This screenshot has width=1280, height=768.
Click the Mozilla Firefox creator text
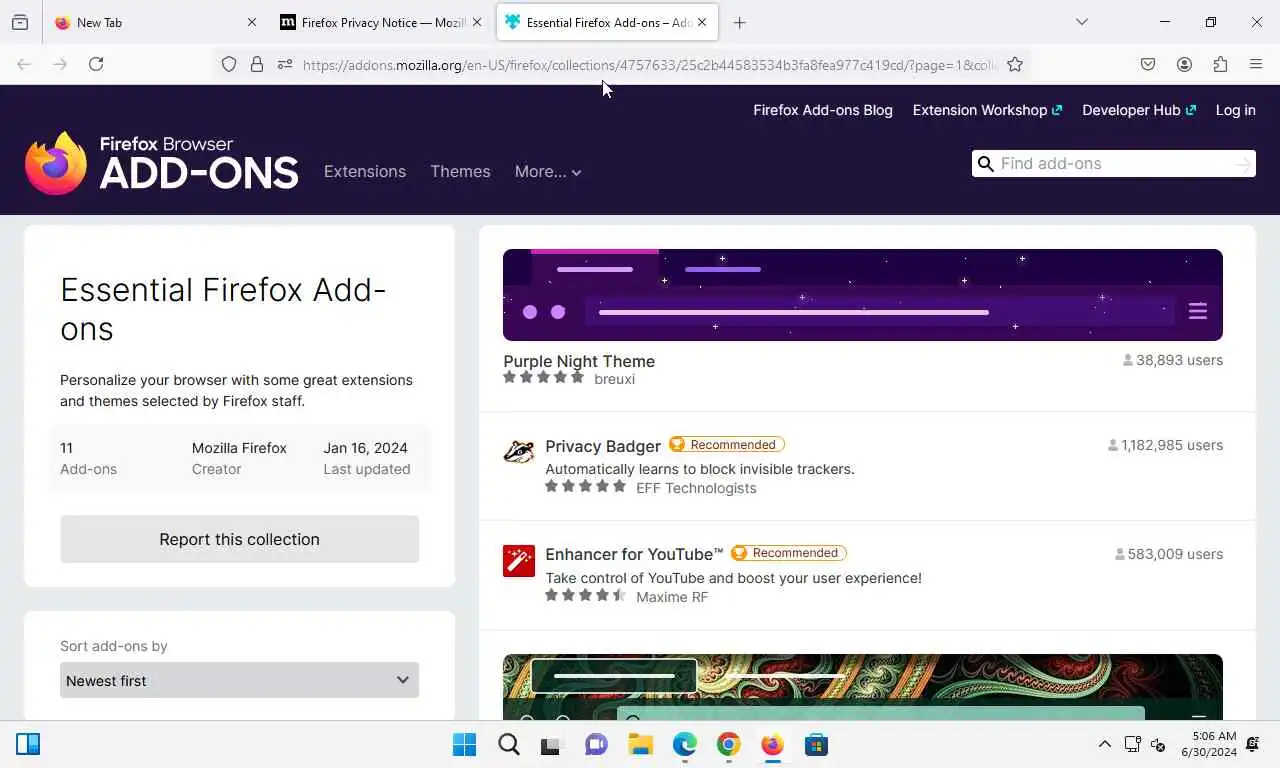(239, 448)
